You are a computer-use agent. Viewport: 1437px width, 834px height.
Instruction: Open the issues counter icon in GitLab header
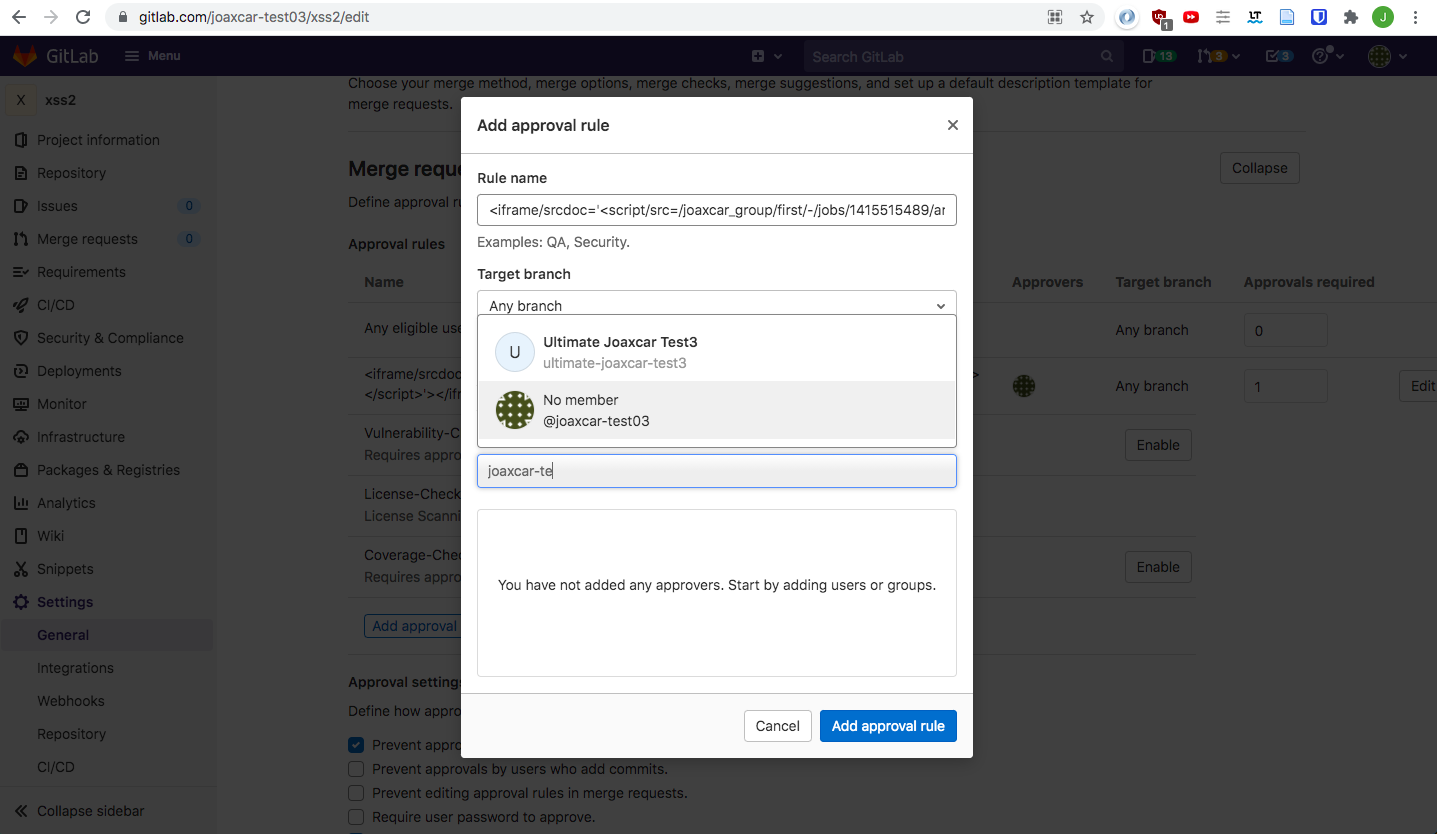[1159, 56]
